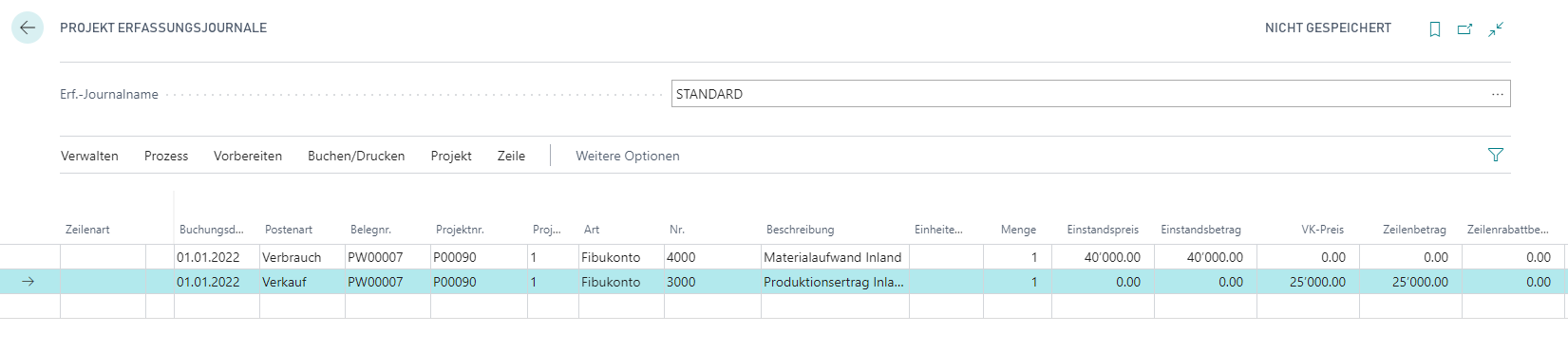This screenshot has width=1568, height=352.
Task: Open page in new window icon
Action: (1465, 29)
